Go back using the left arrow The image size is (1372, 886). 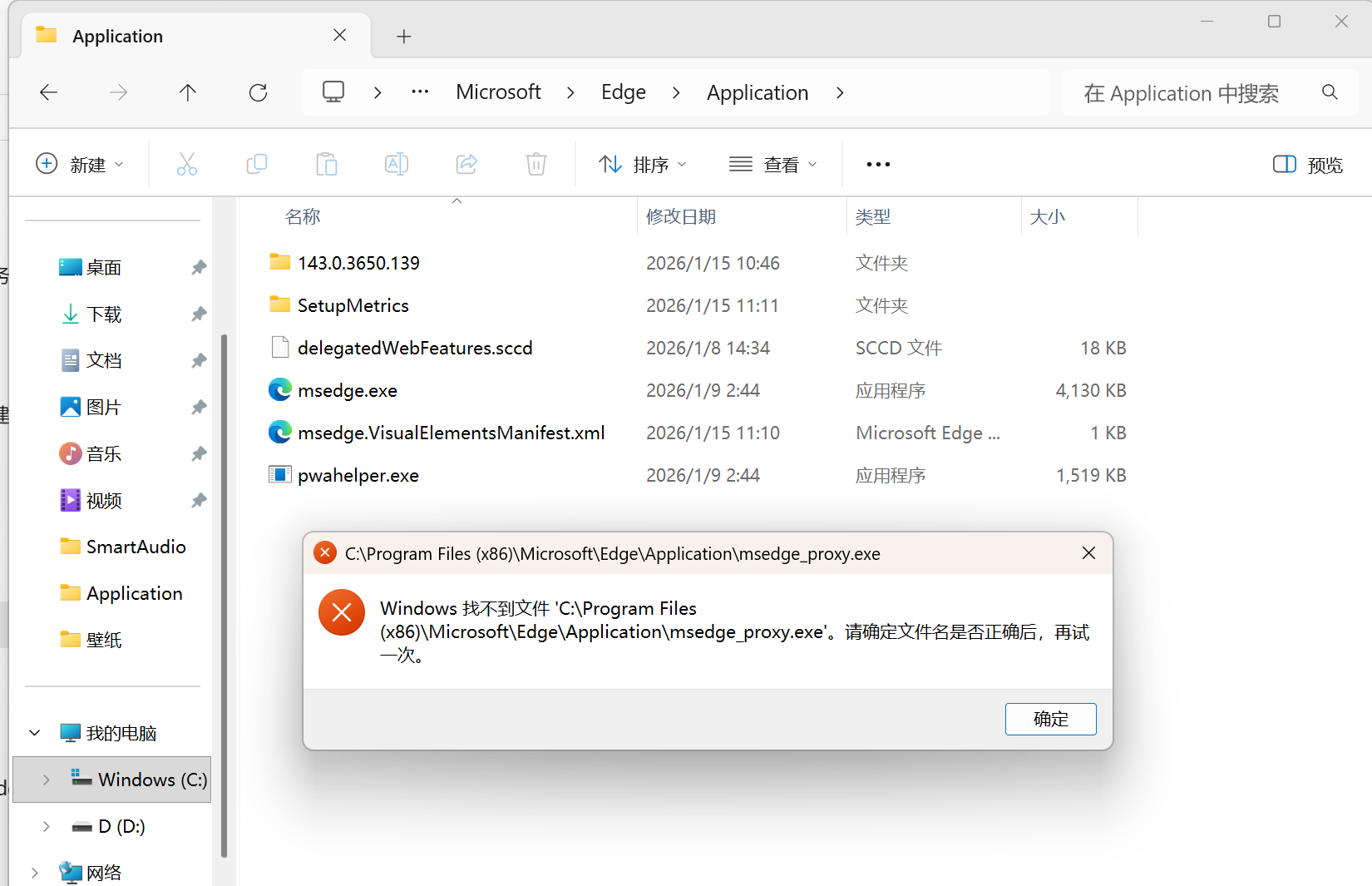[x=49, y=92]
